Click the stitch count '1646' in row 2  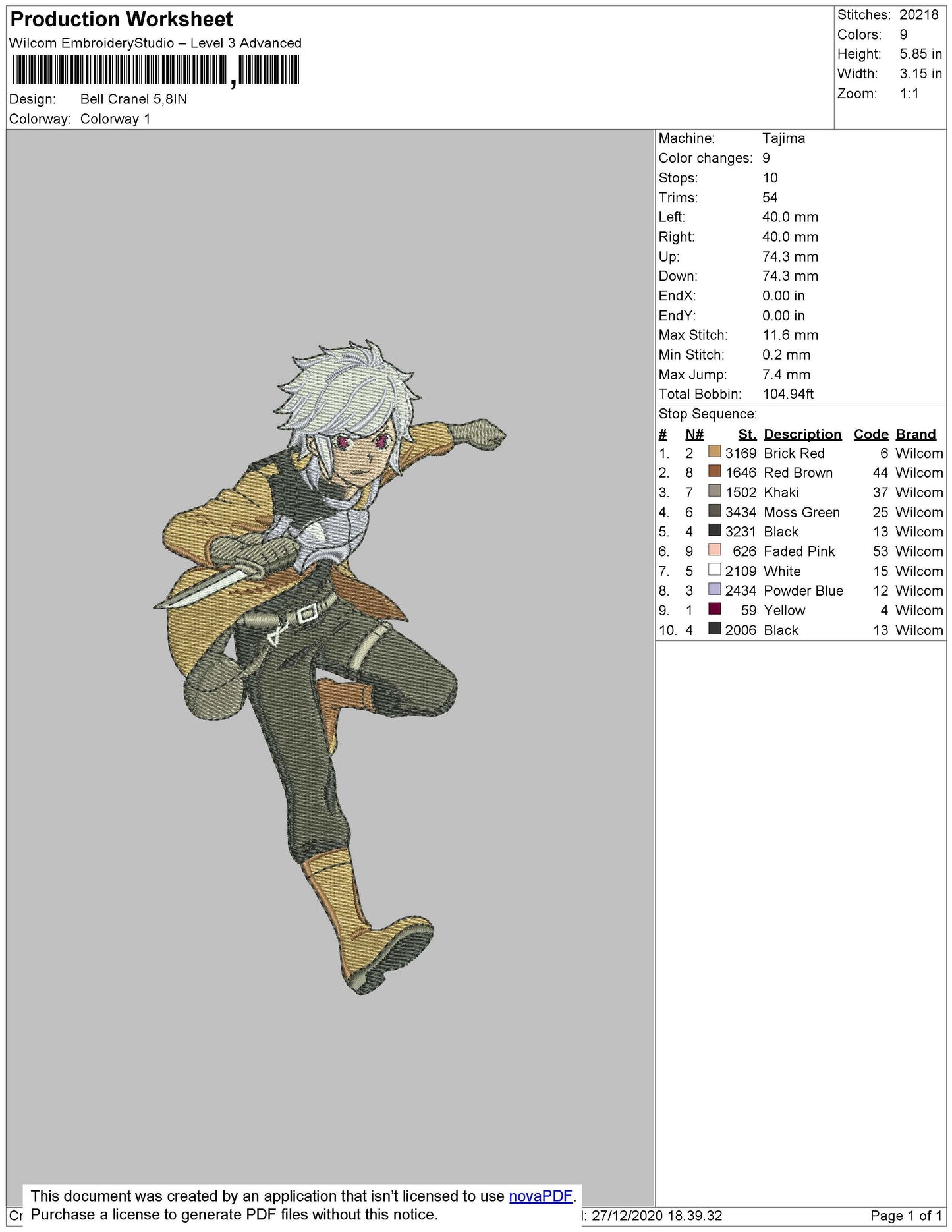pos(741,473)
